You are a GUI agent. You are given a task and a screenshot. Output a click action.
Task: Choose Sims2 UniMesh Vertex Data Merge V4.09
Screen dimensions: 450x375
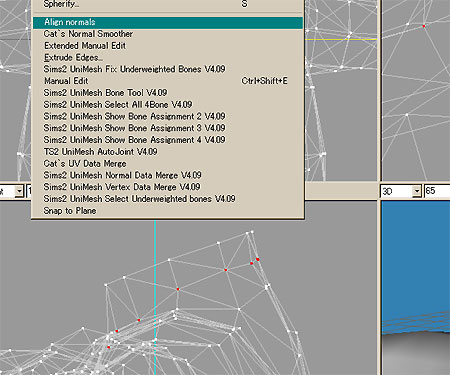point(168,187)
